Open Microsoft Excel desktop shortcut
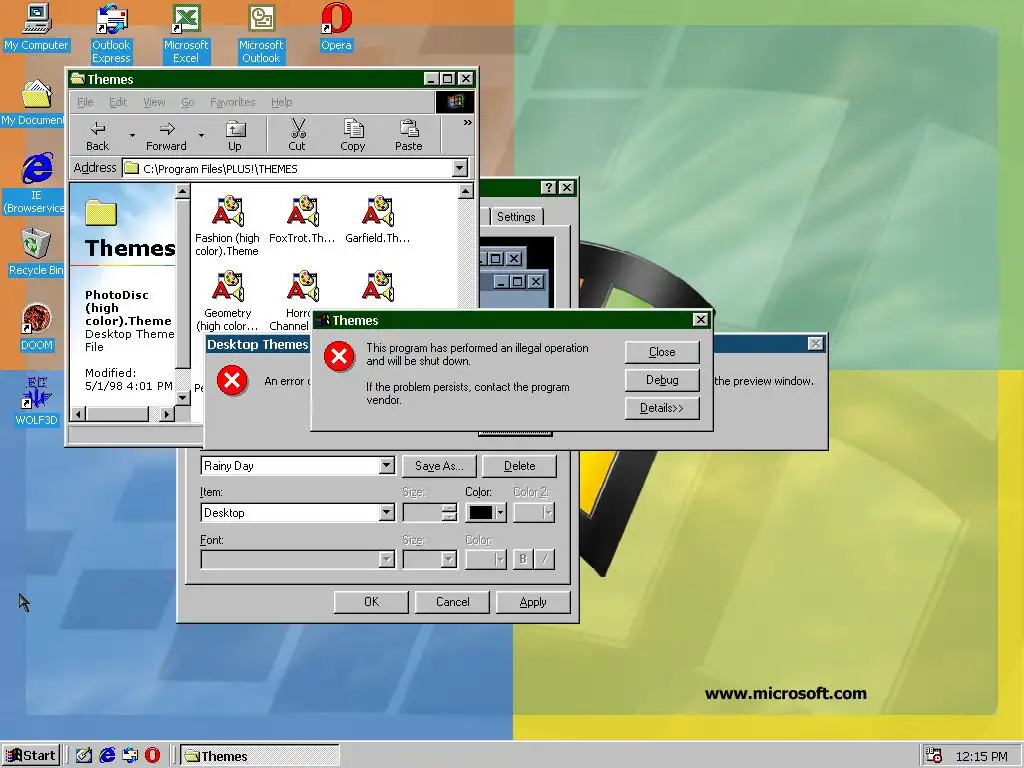 (186, 34)
